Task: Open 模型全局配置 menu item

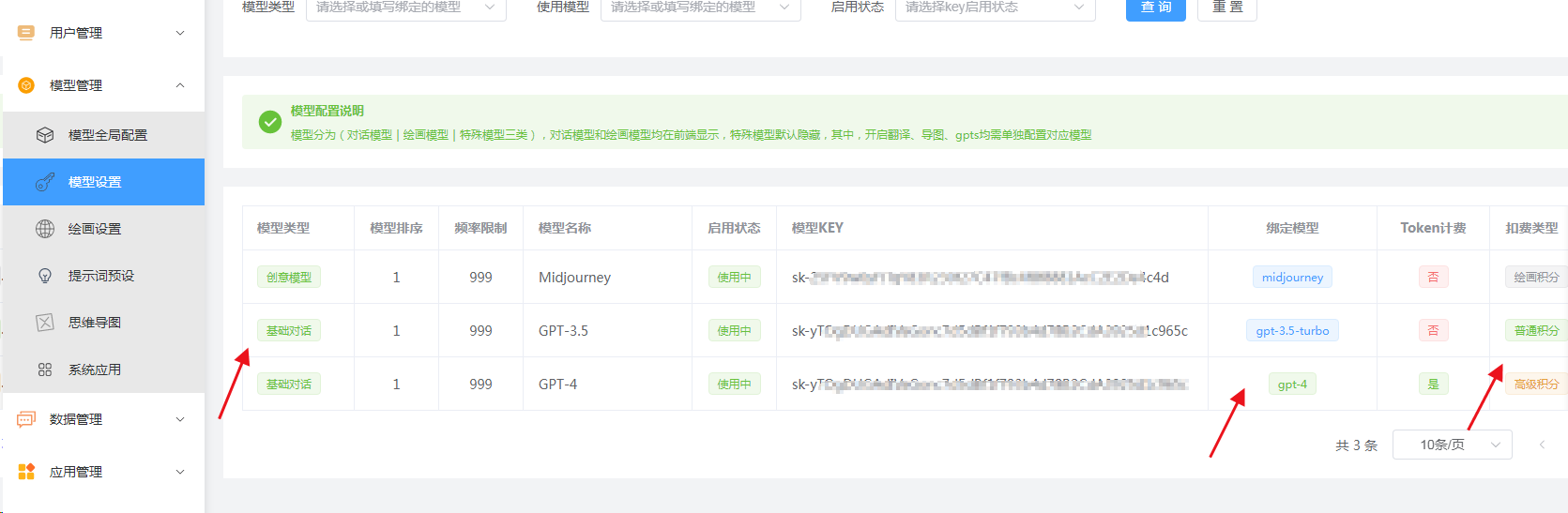Action: pyautogui.click(x=103, y=135)
